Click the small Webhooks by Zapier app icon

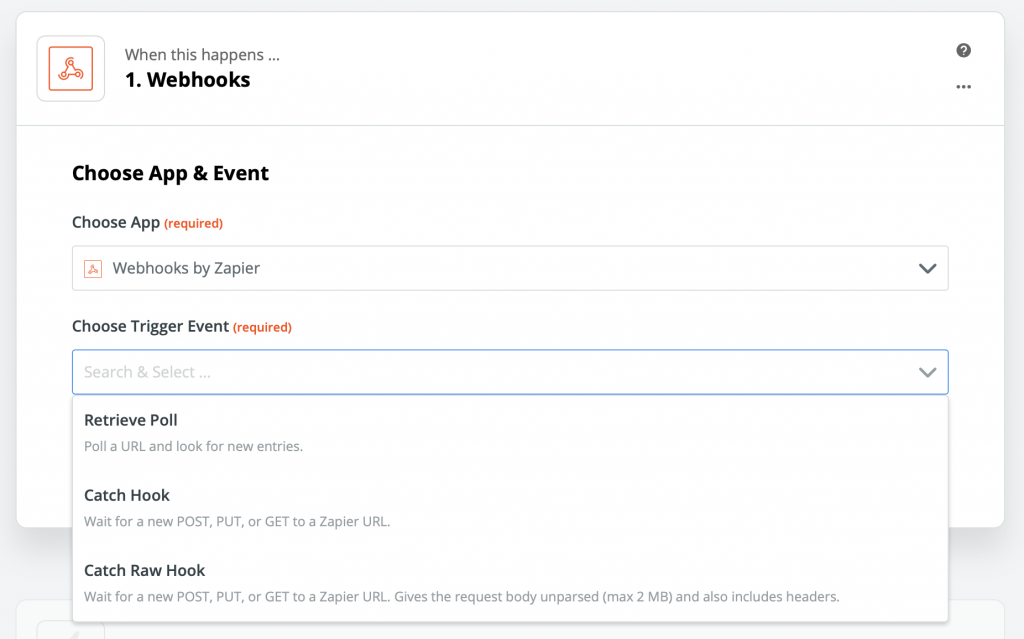coord(93,269)
